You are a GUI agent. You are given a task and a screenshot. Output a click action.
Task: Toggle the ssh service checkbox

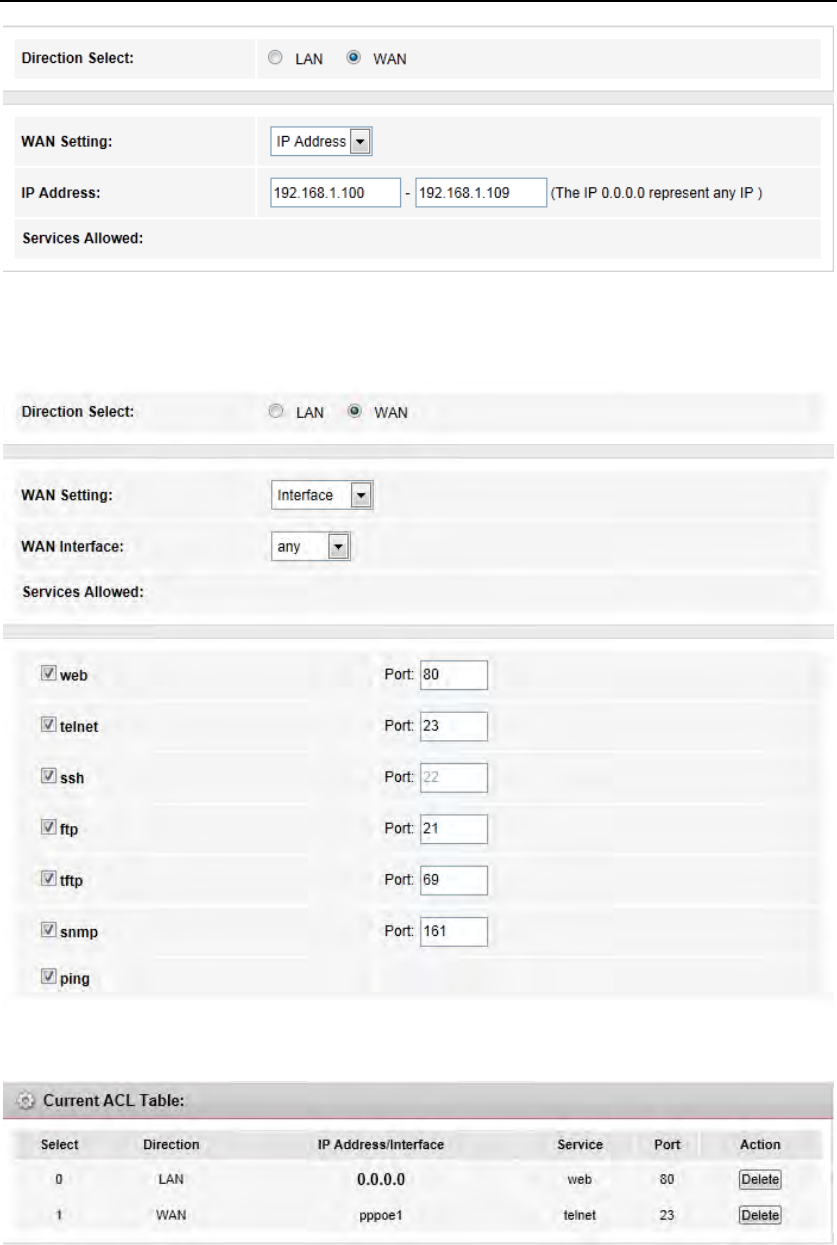coord(47,777)
